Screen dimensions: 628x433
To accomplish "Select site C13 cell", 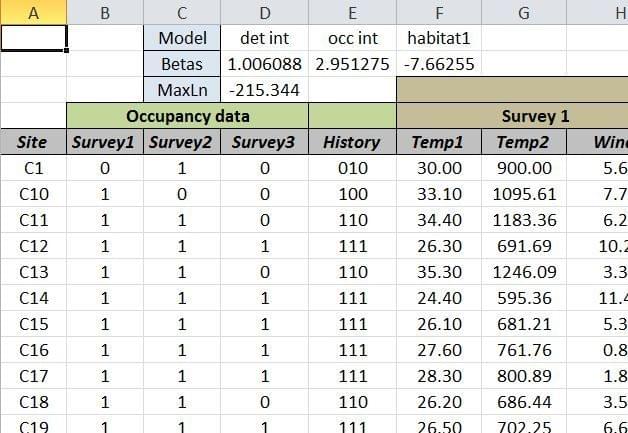I will coord(34,272).
